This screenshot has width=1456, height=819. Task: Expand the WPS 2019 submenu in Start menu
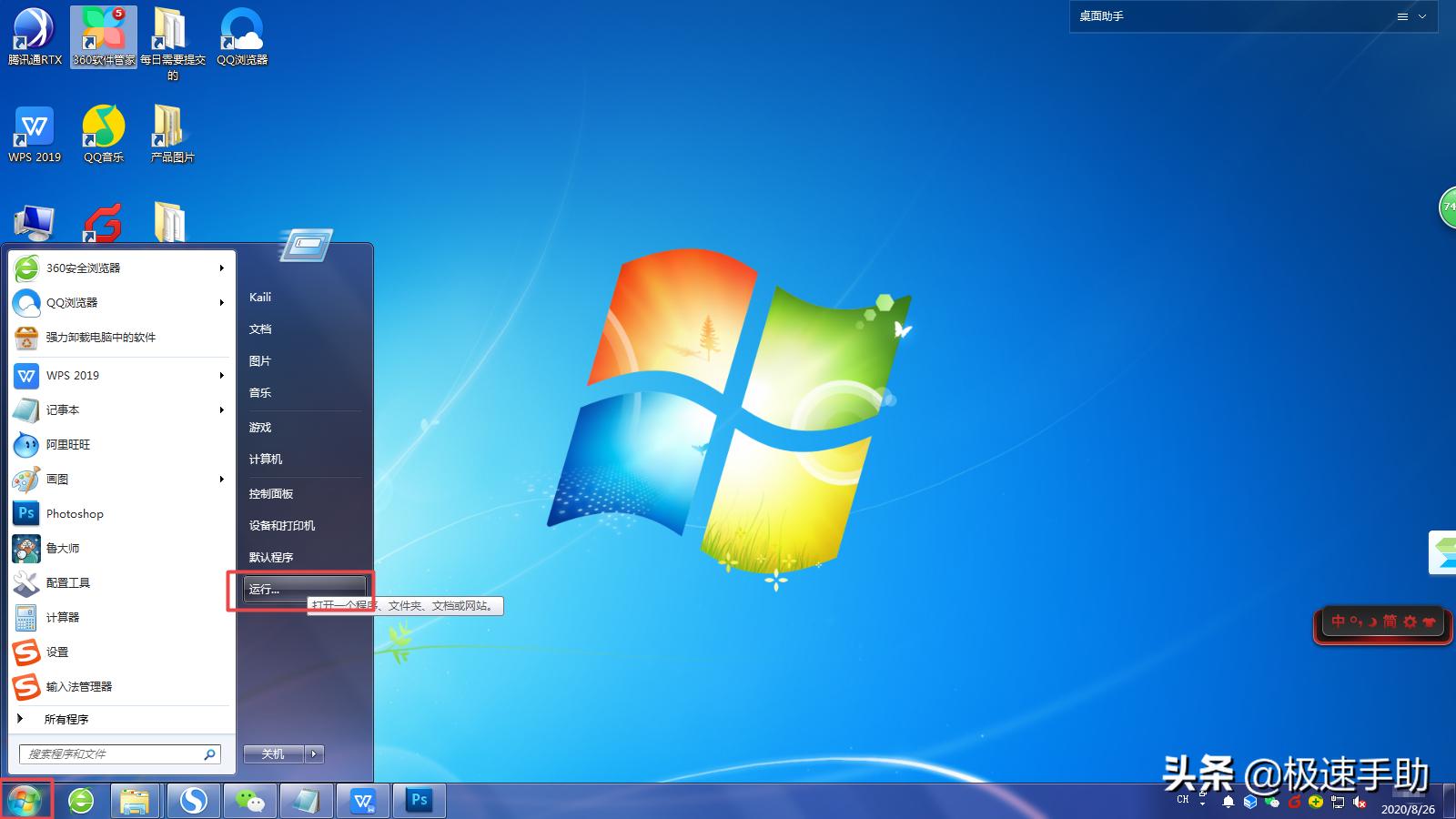[221, 375]
